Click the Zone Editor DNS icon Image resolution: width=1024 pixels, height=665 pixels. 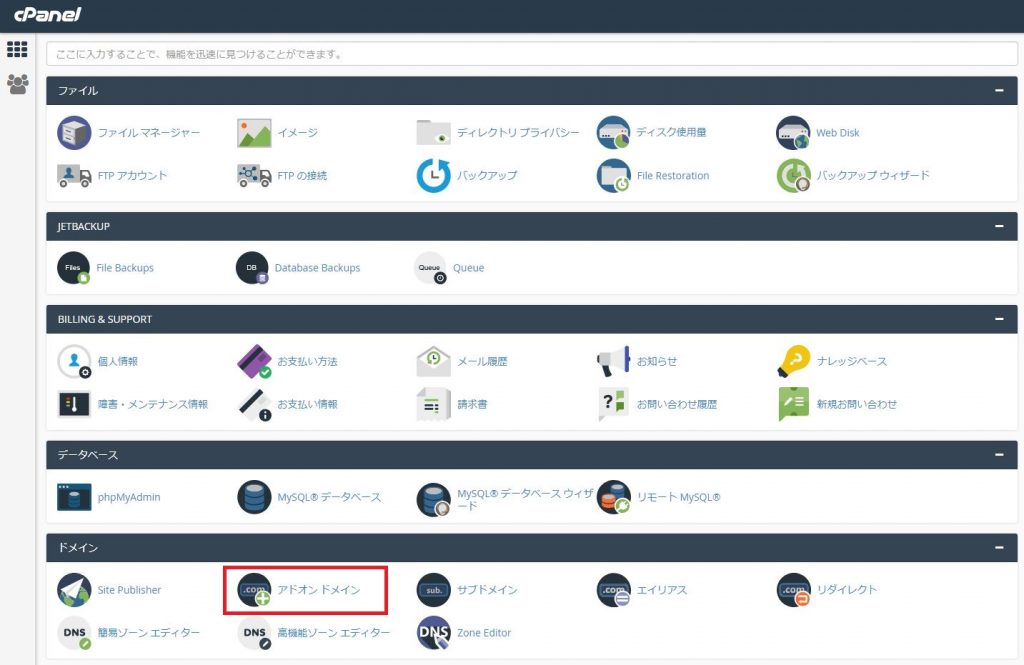tap(434, 633)
